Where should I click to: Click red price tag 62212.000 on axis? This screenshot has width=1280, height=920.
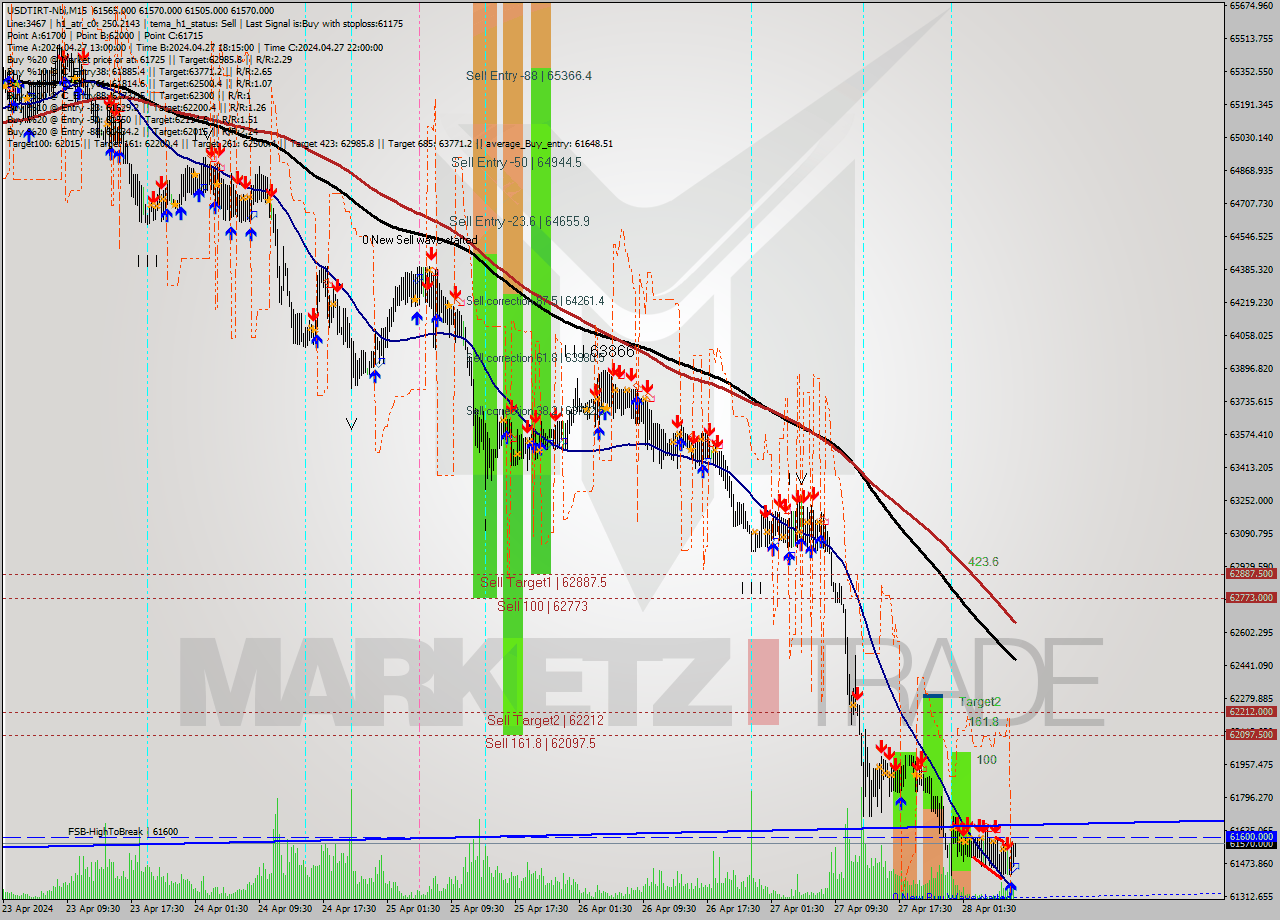(x=1251, y=712)
